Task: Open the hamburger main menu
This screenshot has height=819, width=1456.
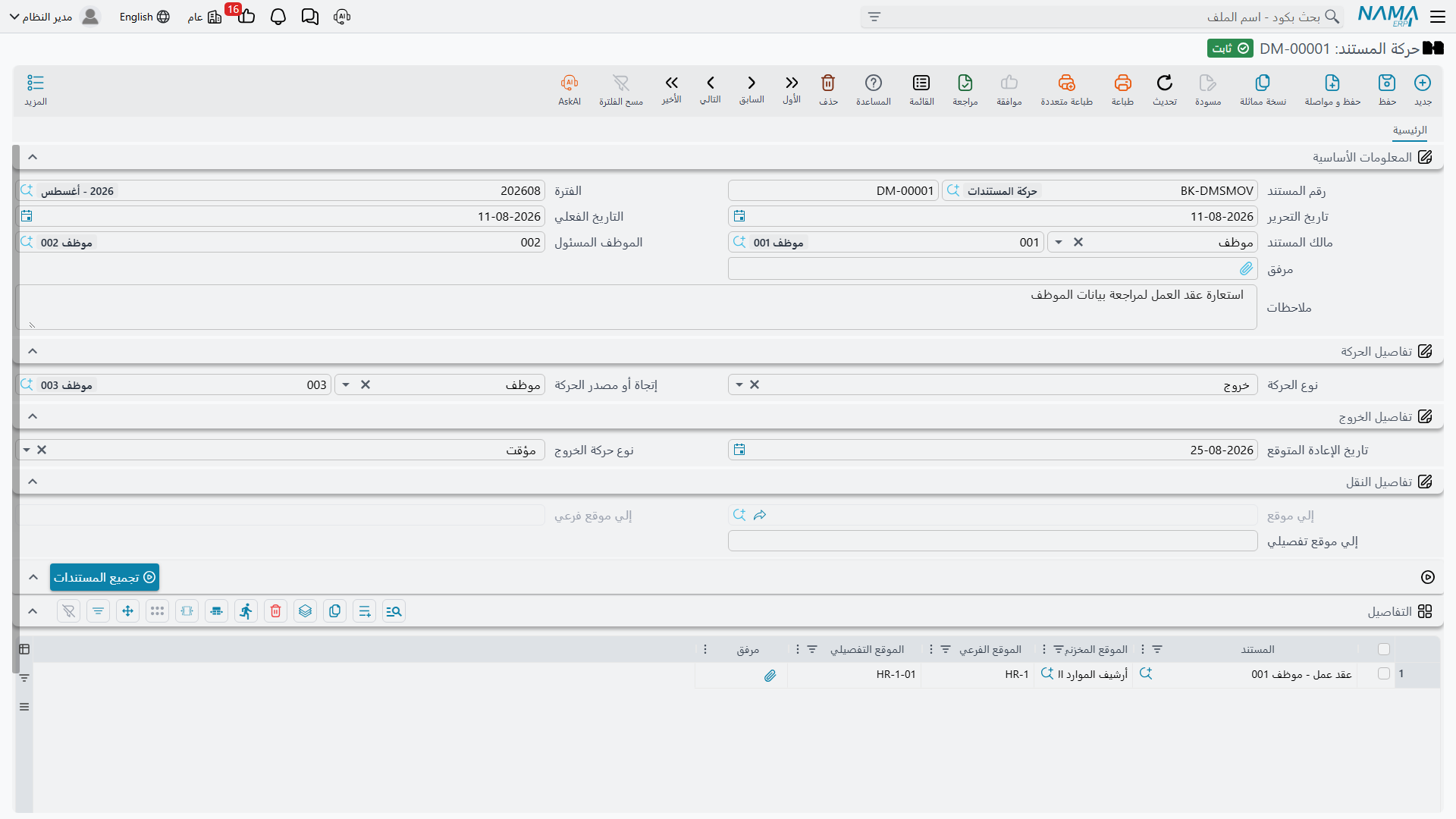Action: [x=1438, y=17]
